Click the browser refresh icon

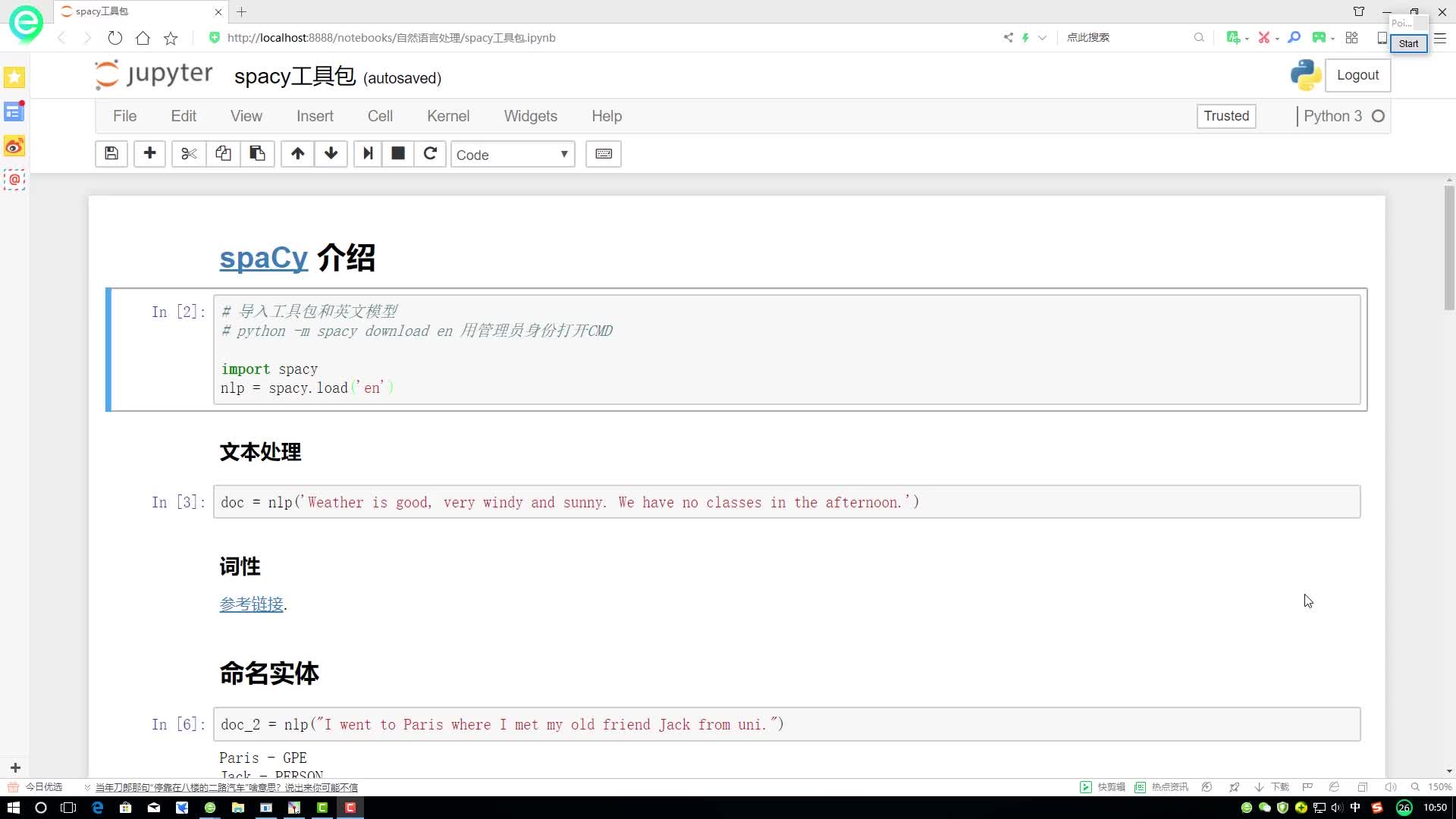[x=115, y=37]
